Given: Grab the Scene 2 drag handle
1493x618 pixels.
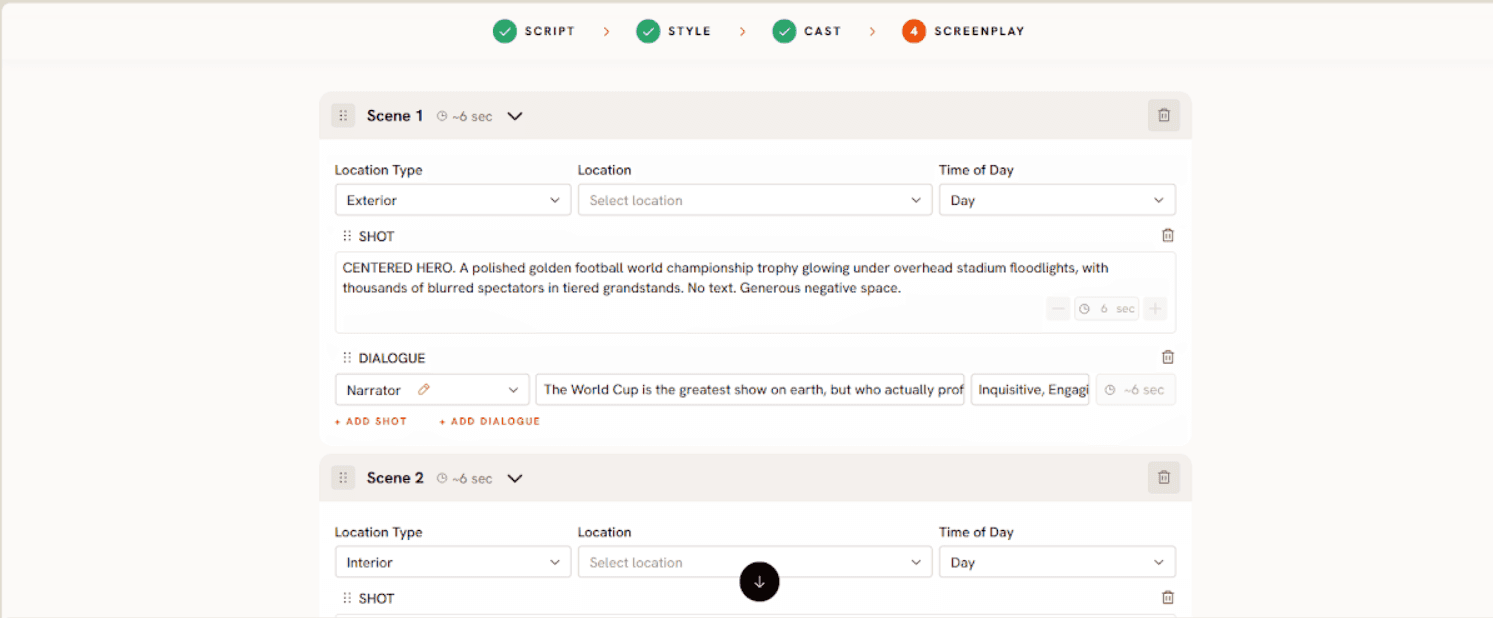Looking at the screenshot, I should [x=343, y=478].
